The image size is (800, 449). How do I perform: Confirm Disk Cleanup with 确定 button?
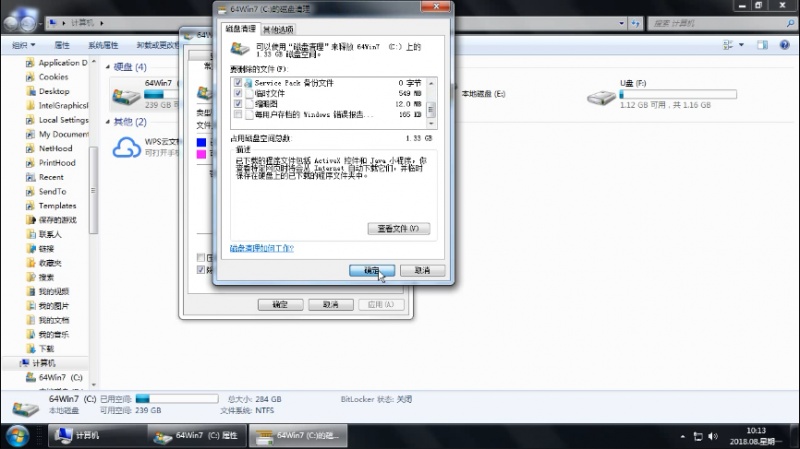372,270
